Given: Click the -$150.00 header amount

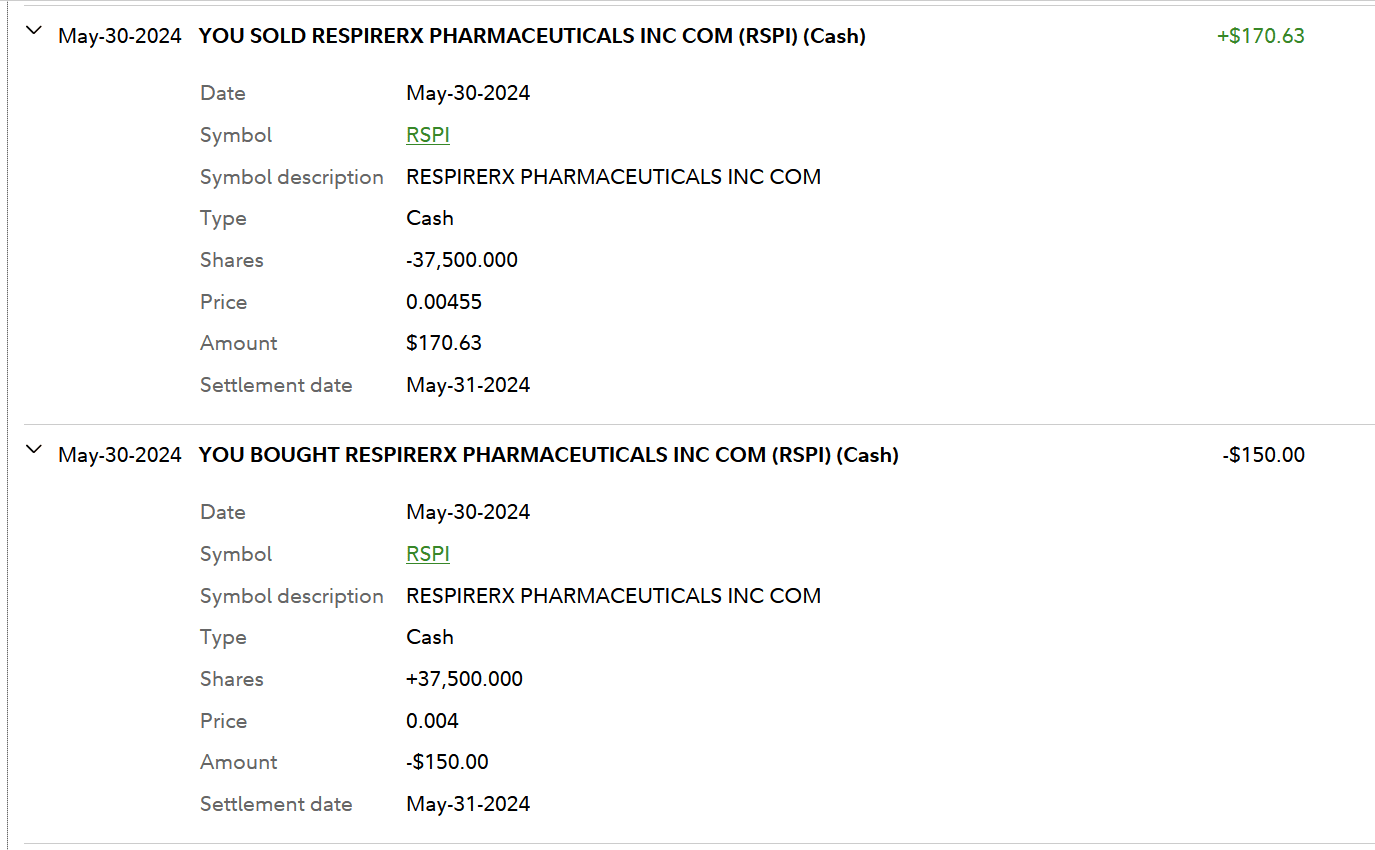Looking at the screenshot, I should pyautogui.click(x=1263, y=455).
